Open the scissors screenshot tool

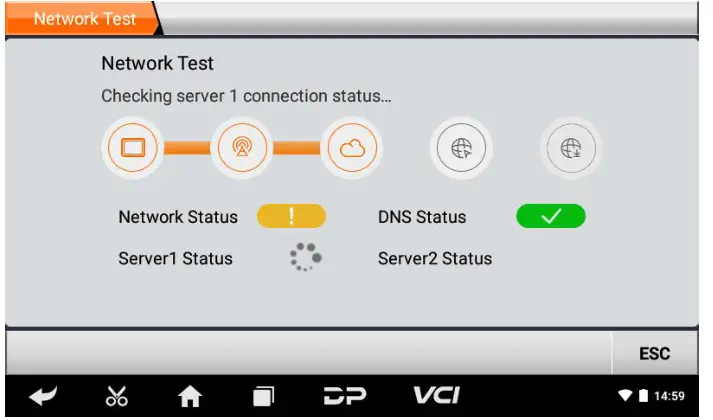point(117,395)
